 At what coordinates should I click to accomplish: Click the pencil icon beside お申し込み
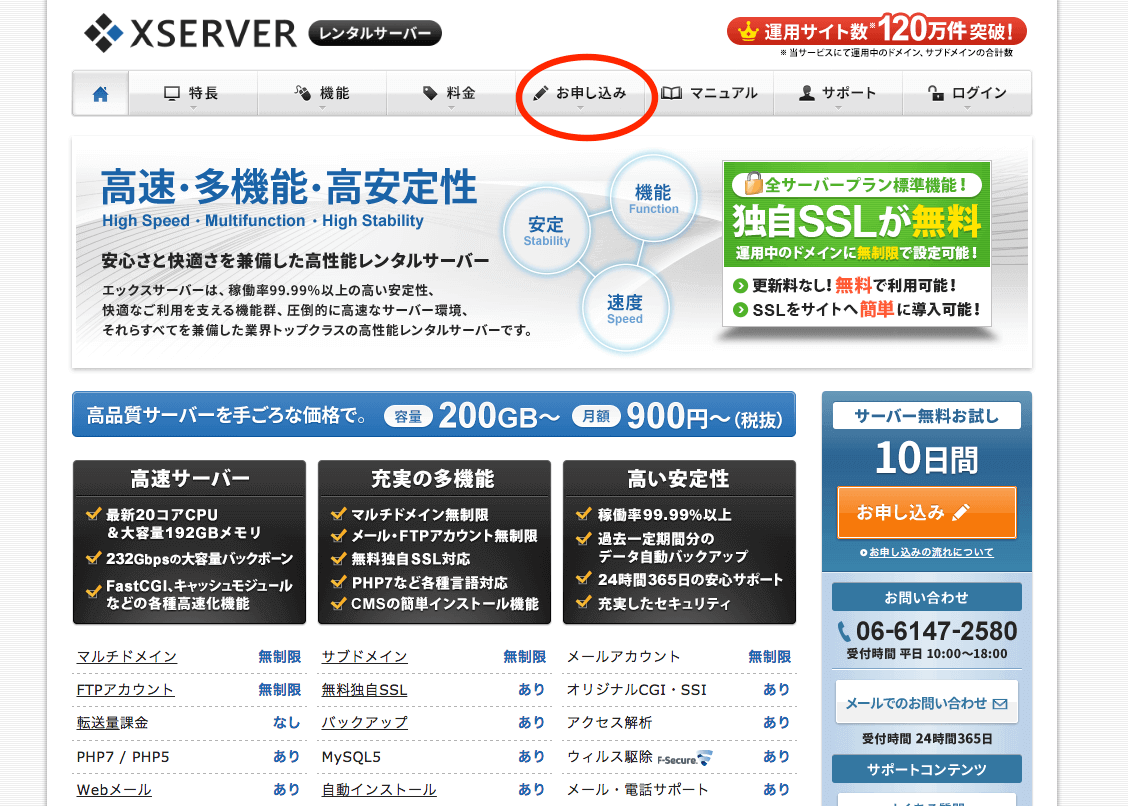541,93
